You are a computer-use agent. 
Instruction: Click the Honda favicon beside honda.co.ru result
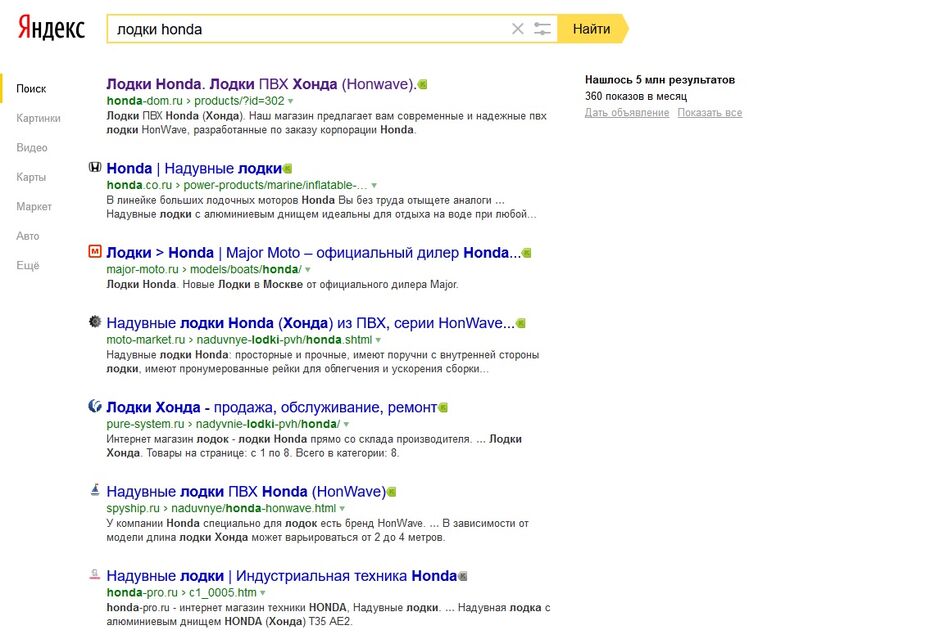[x=95, y=167]
